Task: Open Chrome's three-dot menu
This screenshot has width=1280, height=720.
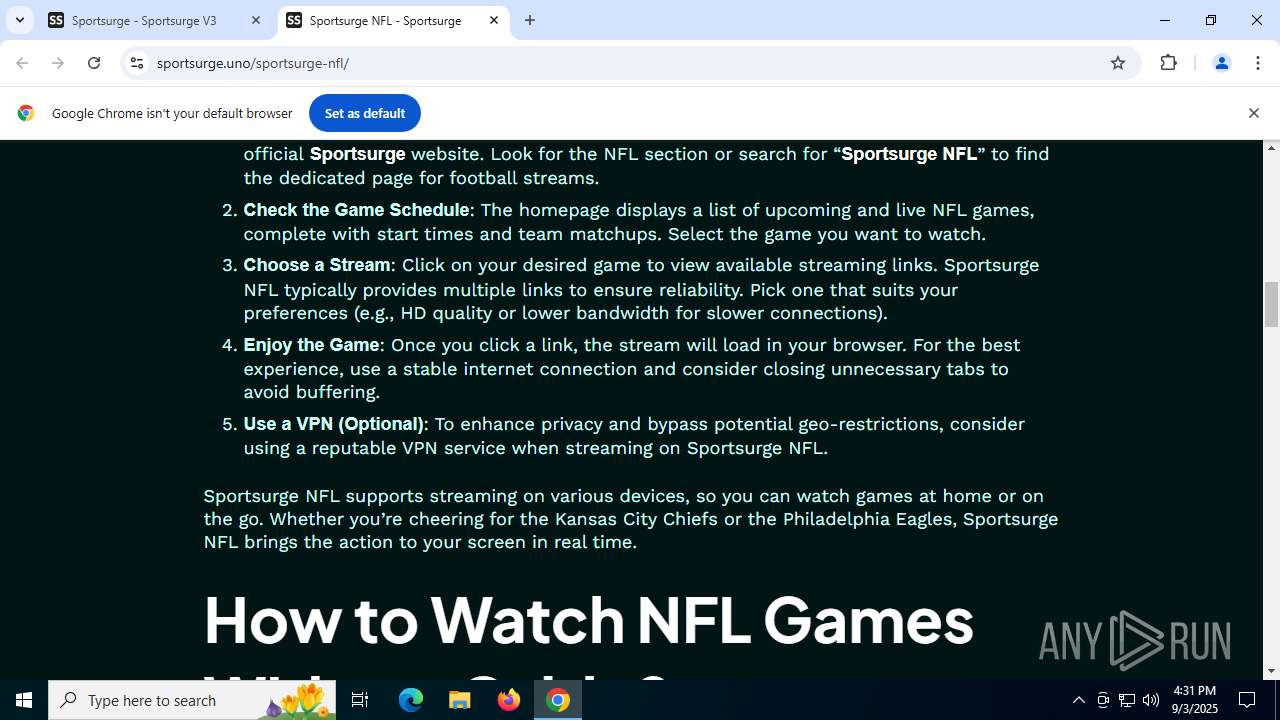Action: coord(1257,63)
